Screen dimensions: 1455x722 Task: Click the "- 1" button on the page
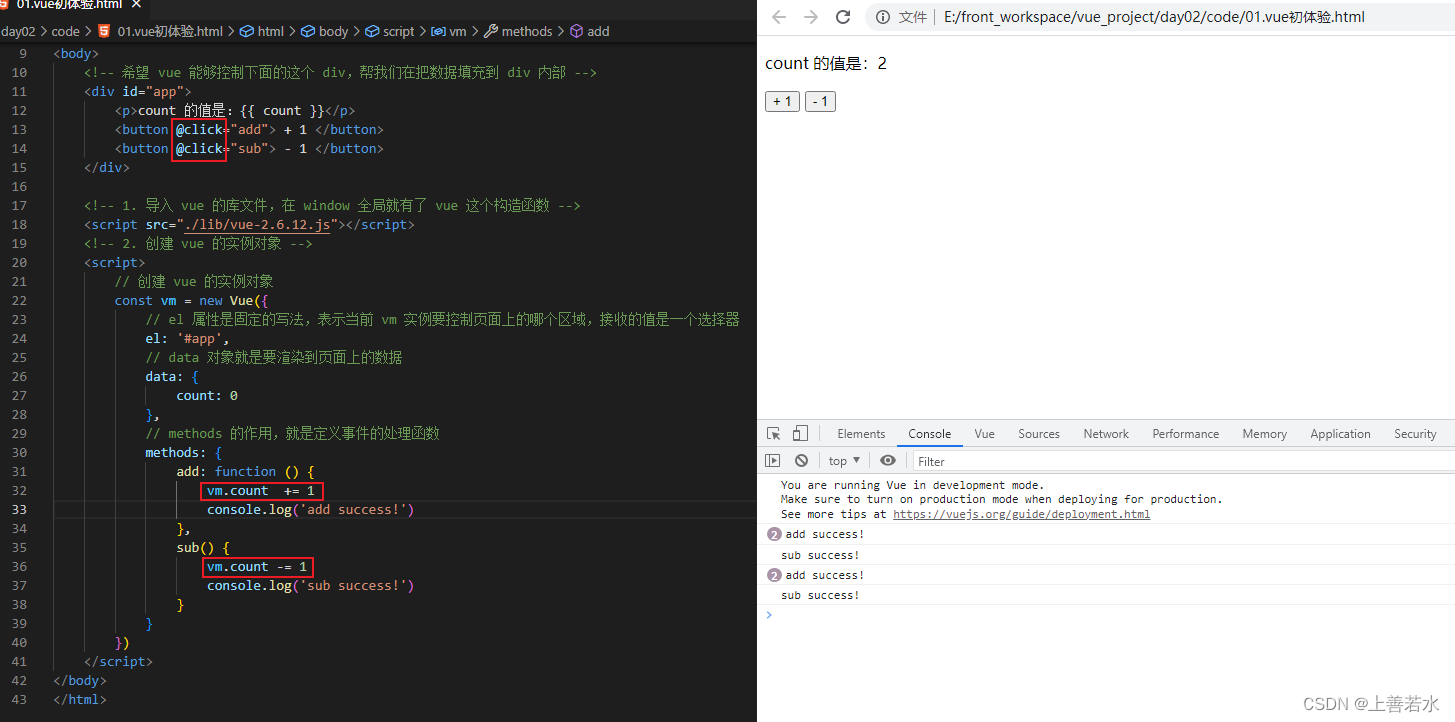pos(820,101)
